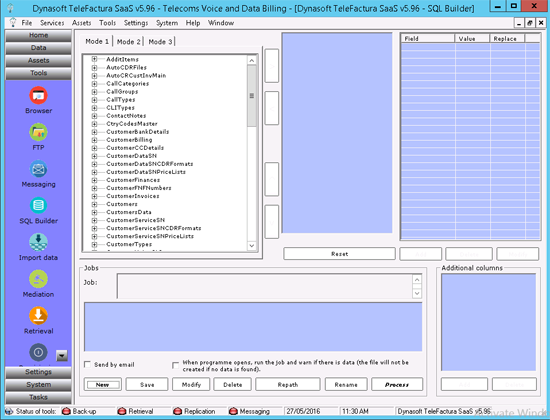Viewport: 550px width, 420px height.
Task: Open the System menu in menu bar
Action: coord(167,23)
